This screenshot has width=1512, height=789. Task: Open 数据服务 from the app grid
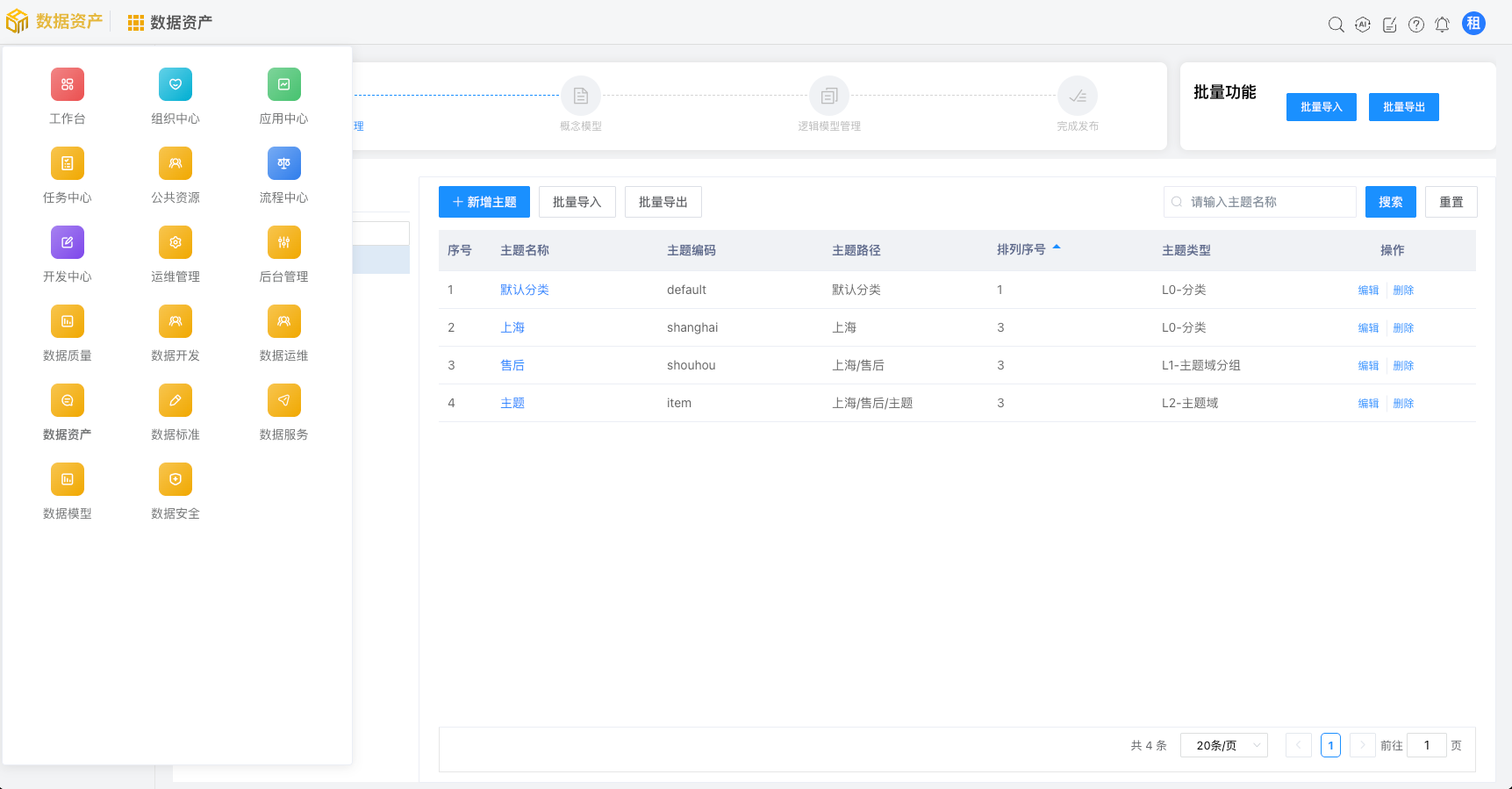(283, 401)
